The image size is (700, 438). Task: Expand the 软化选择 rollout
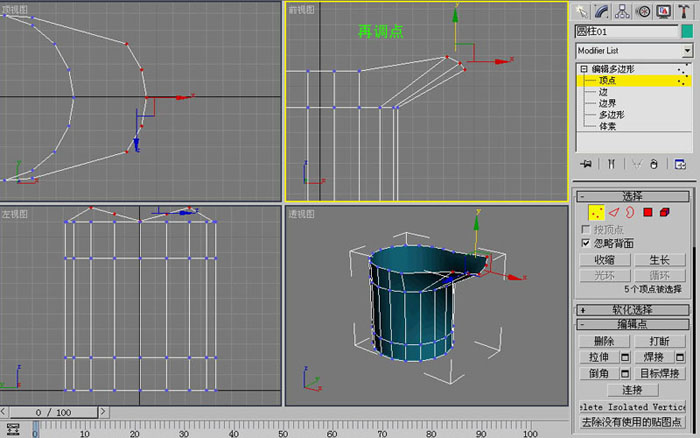coord(633,309)
